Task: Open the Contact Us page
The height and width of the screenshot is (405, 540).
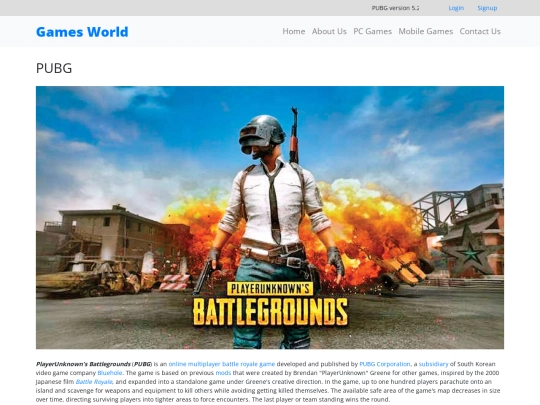Action: coord(480,31)
